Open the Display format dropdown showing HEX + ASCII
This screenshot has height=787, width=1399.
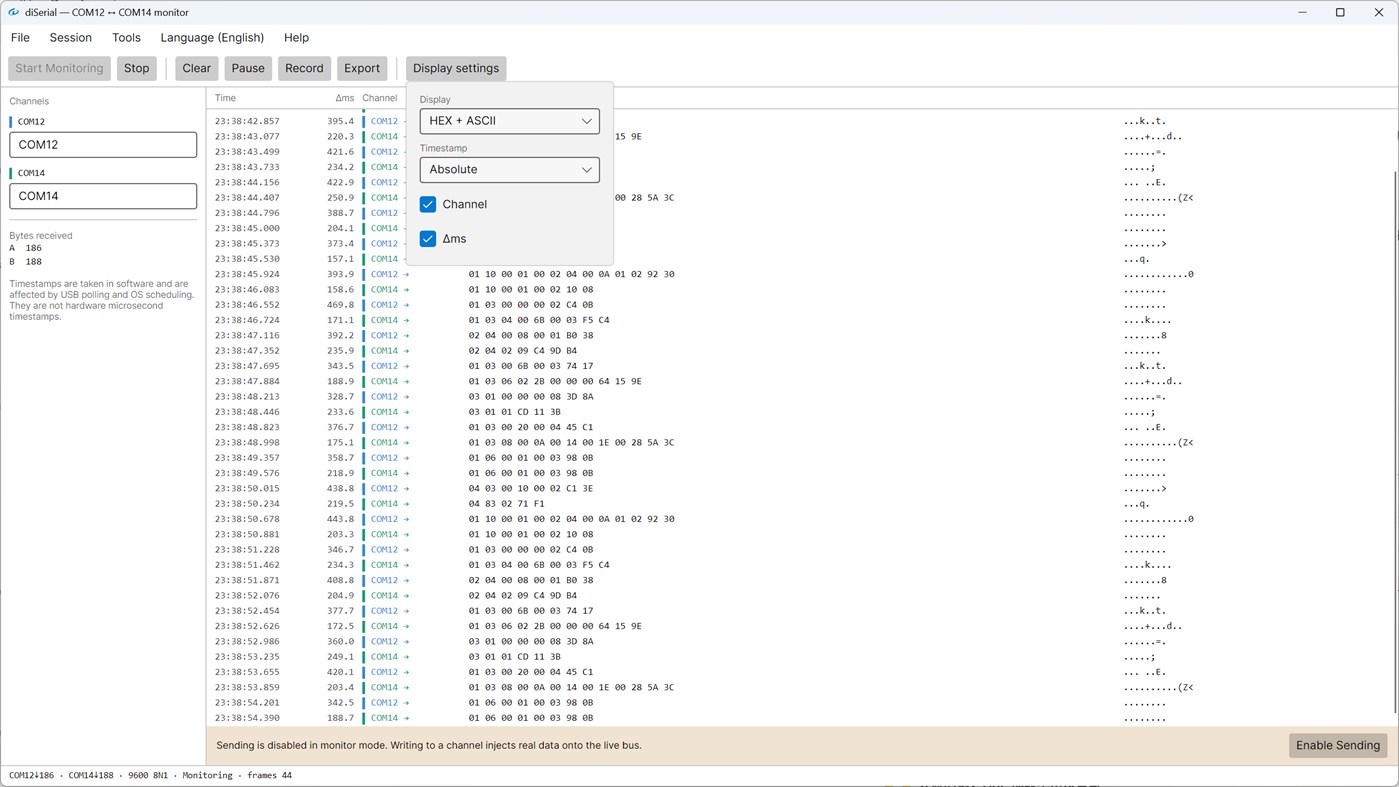pos(510,121)
